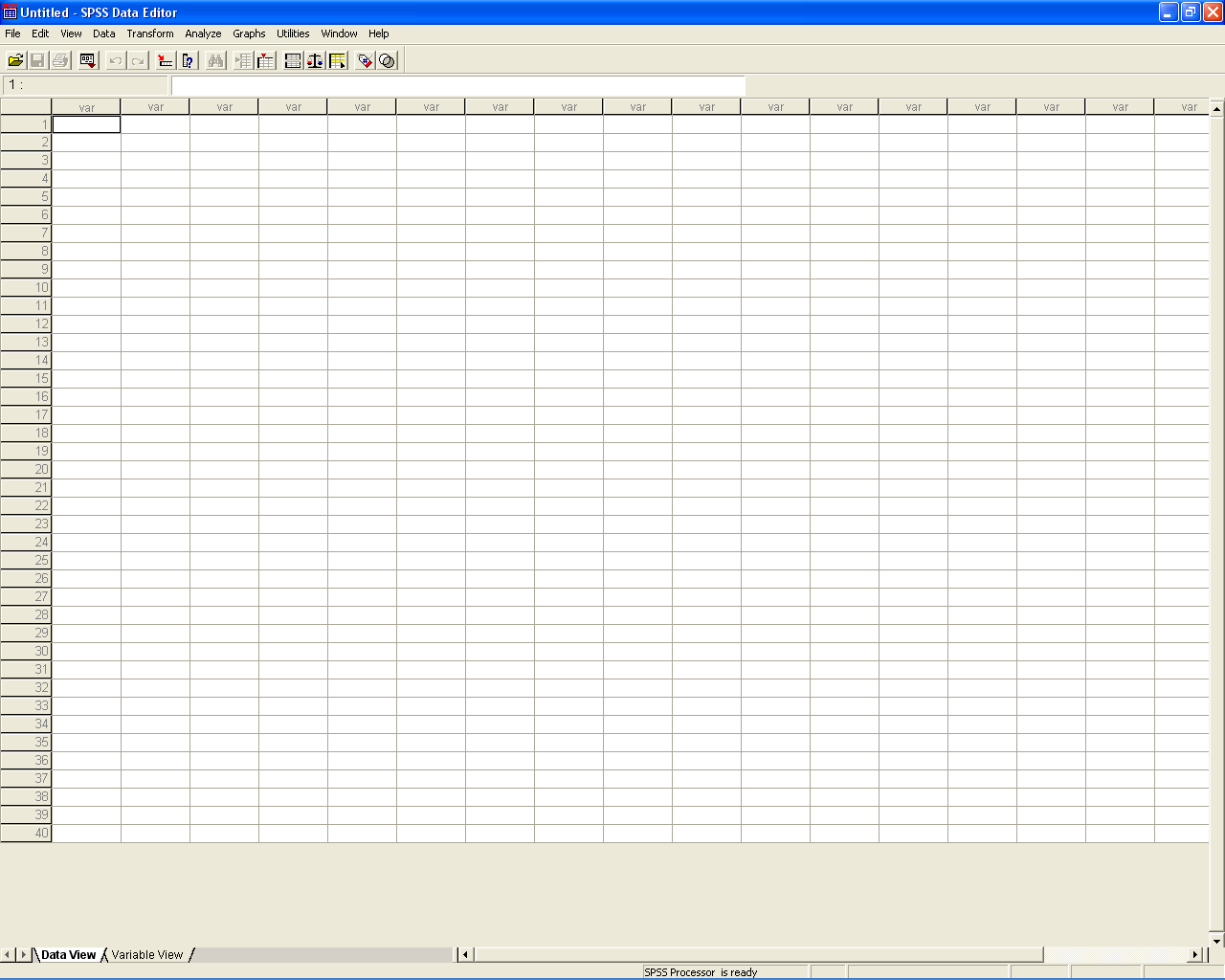This screenshot has height=980, width=1225.
Task: Open the Window menu
Action: pyautogui.click(x=339, y=33)
